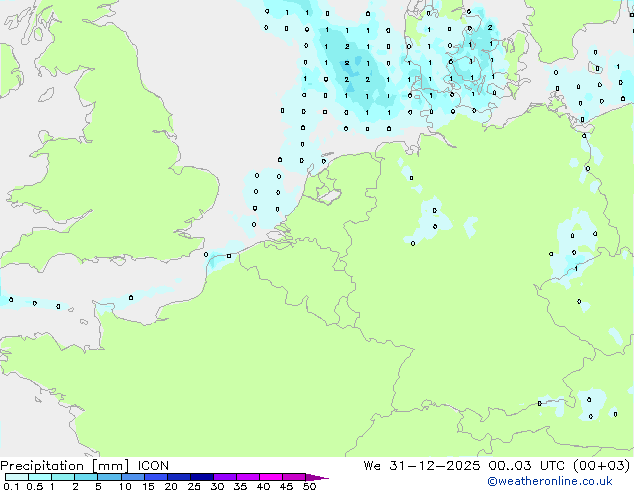Click the '20' legend scale label
634x490 pixels.
tap(171, 486)
